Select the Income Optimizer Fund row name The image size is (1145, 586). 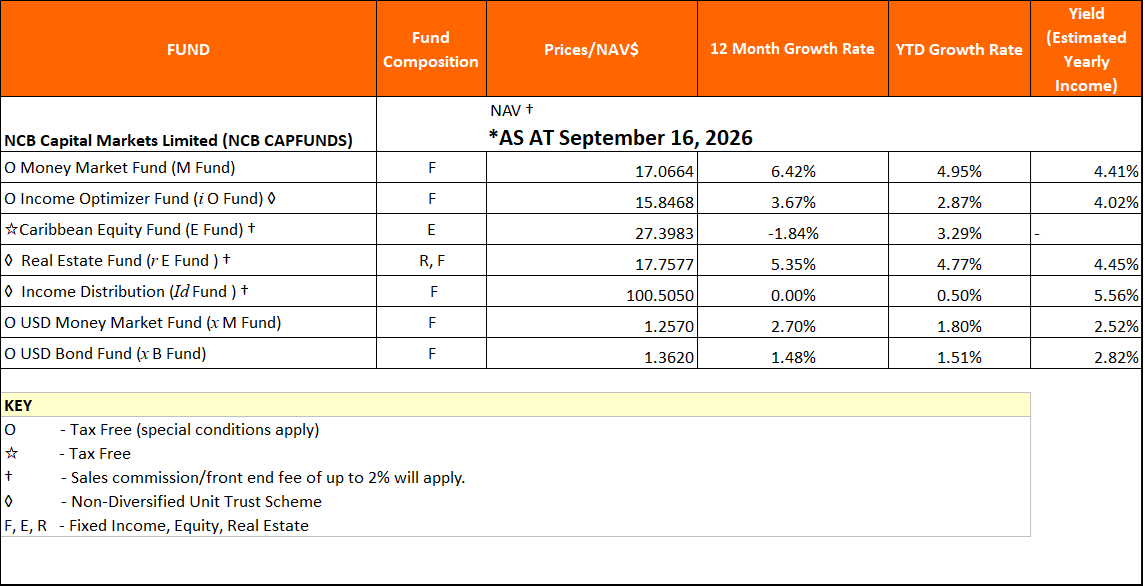point(139,198)
